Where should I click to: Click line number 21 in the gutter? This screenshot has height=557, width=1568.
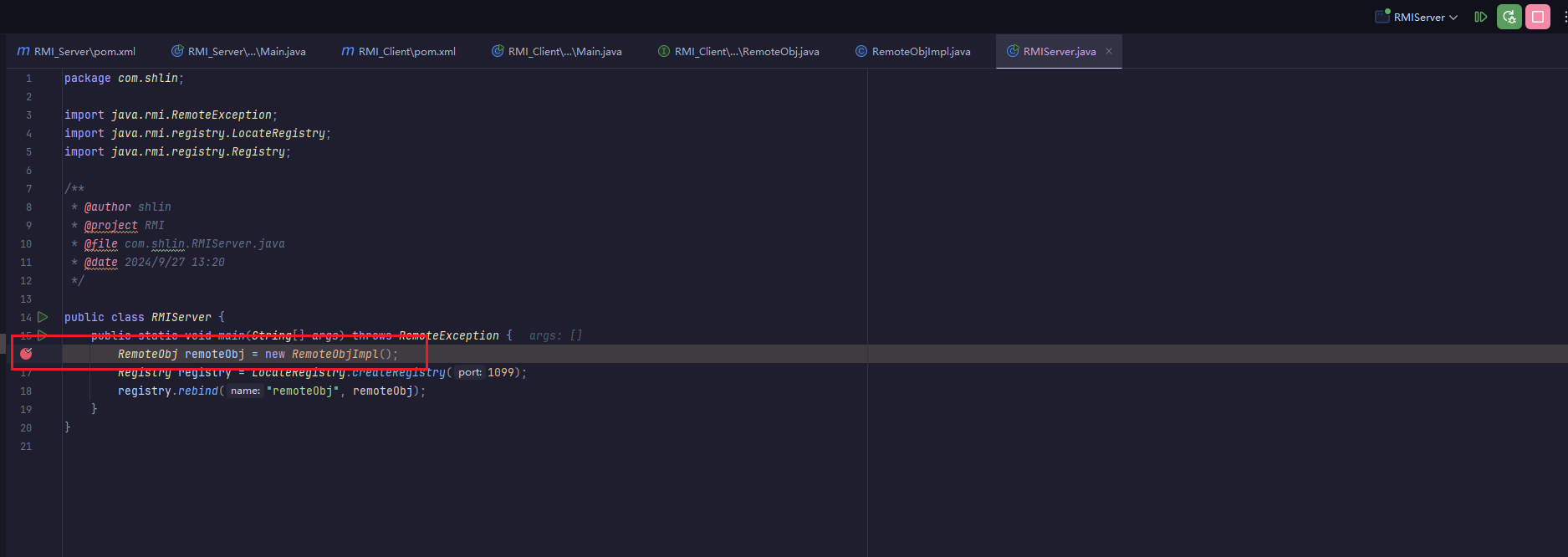coord(26,446)
